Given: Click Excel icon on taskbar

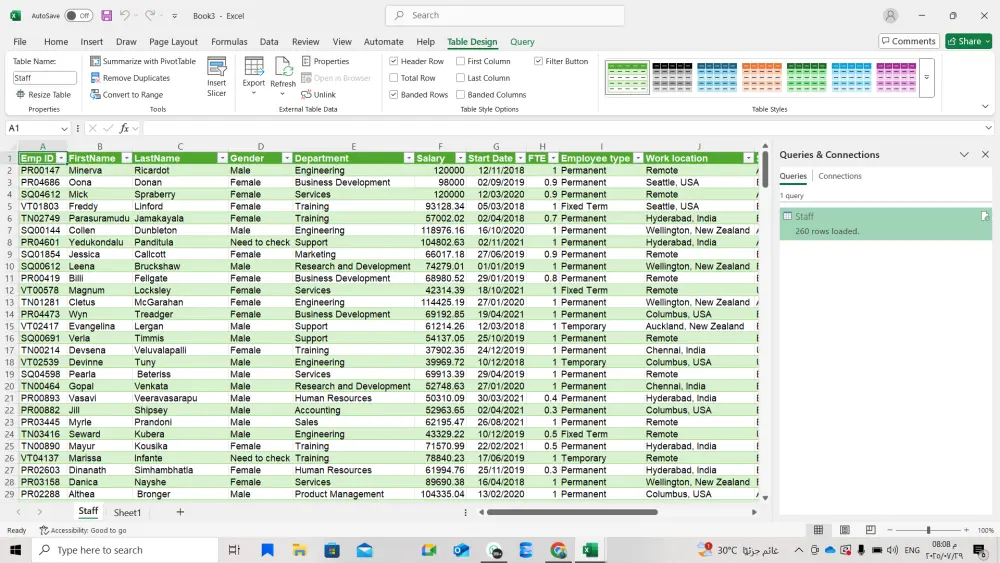Looking at the screenshot, I should pyautogui.click(x=591, y=550).
